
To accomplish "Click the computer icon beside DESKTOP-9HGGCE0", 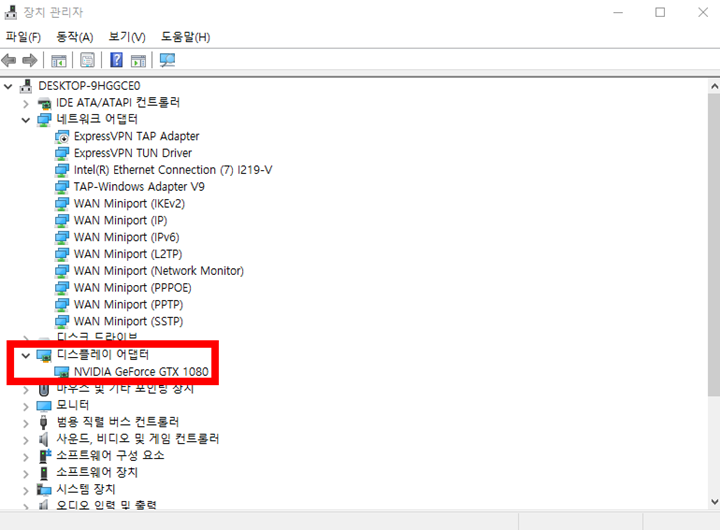I will [x=26, y=86].
